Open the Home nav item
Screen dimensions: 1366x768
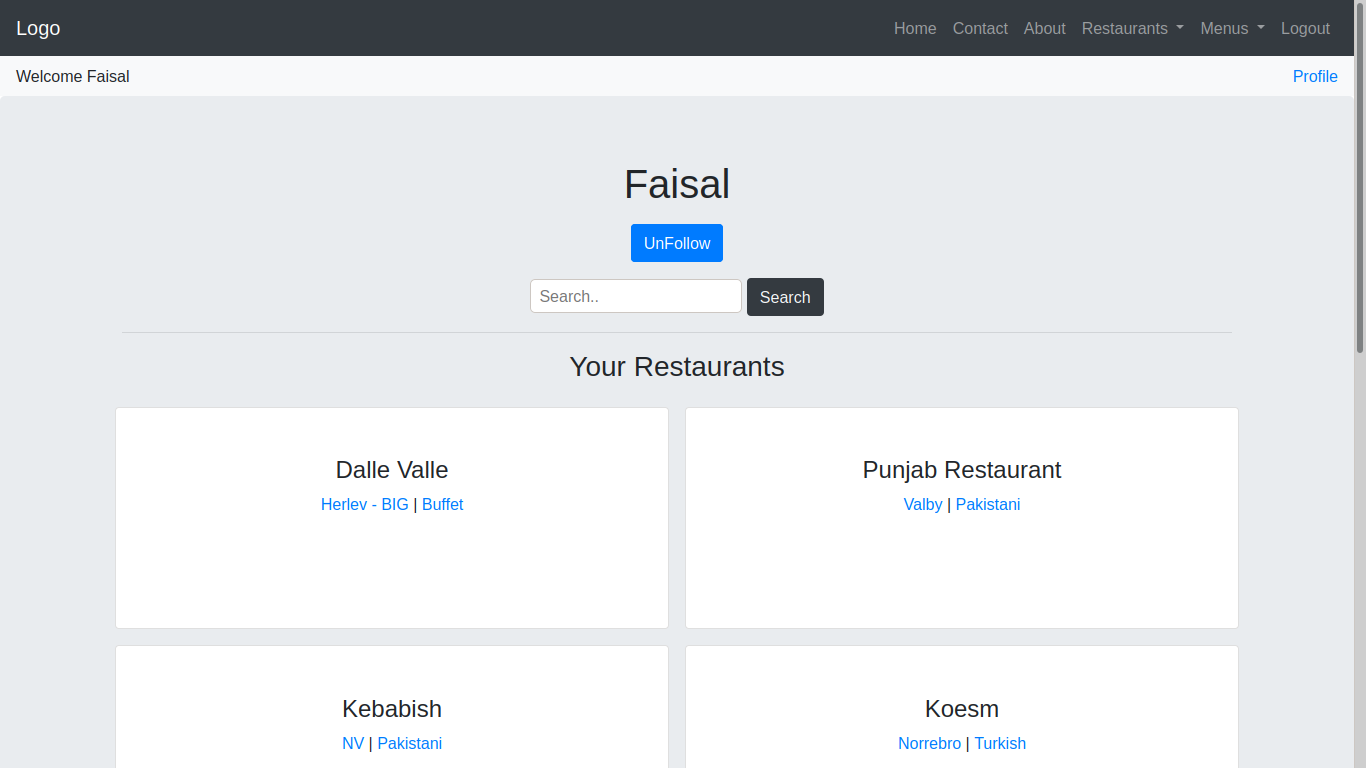915,28
